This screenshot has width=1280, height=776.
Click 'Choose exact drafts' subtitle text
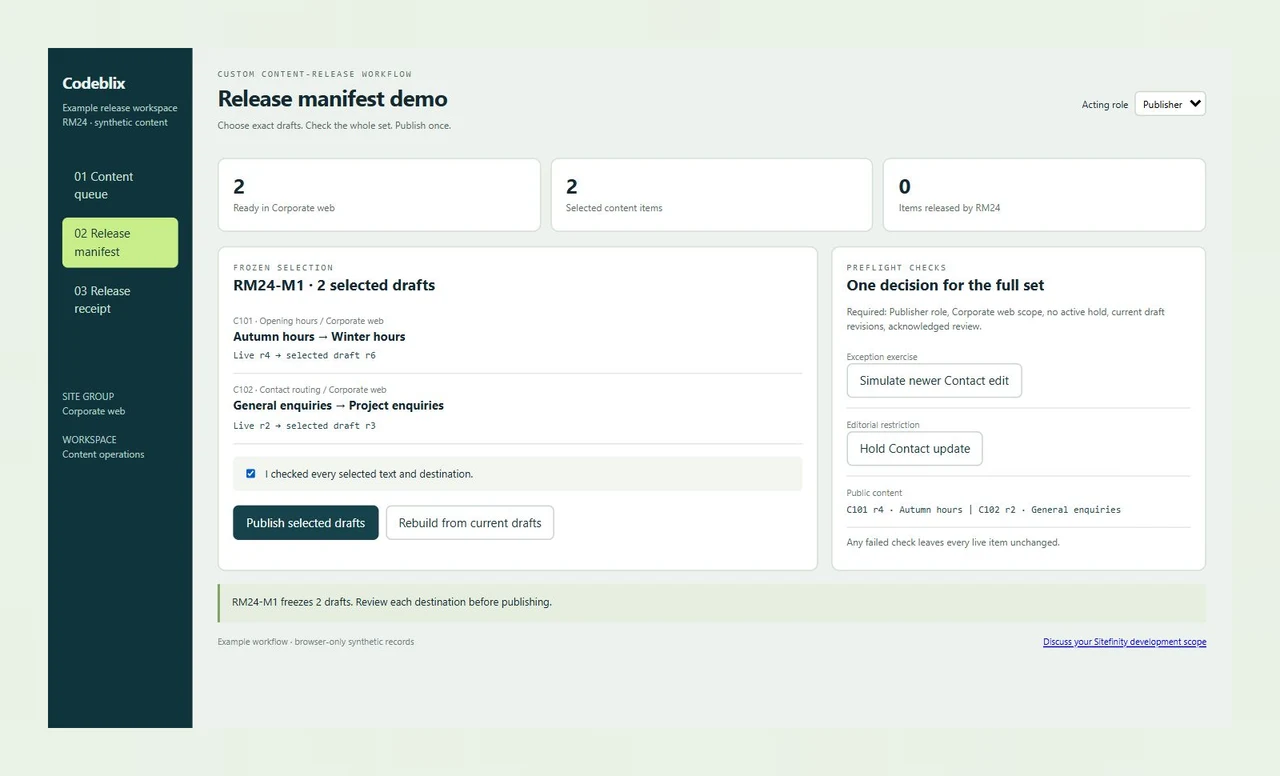point(334,126)
